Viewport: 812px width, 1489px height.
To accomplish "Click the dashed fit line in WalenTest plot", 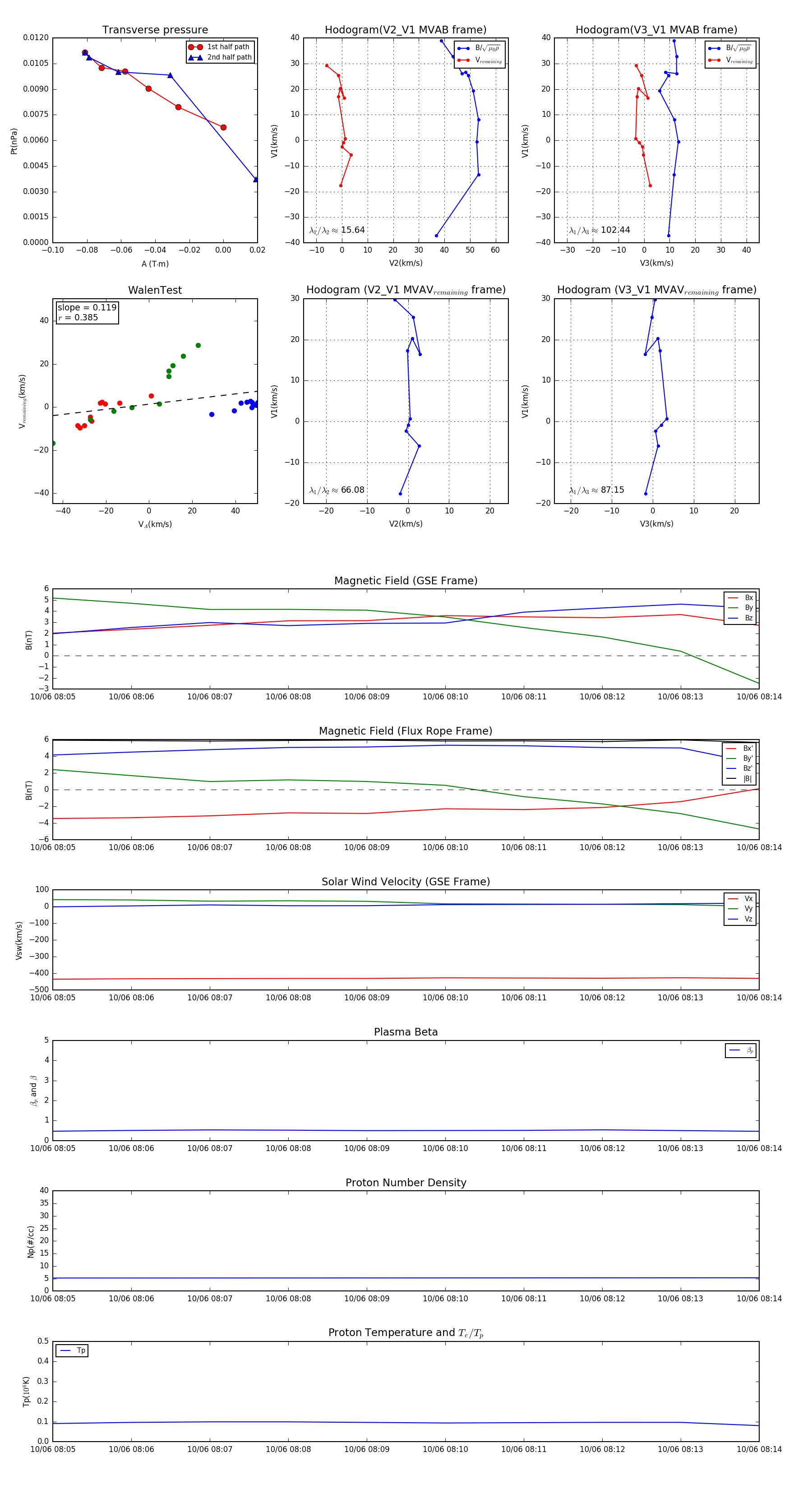I will [155, 403].
